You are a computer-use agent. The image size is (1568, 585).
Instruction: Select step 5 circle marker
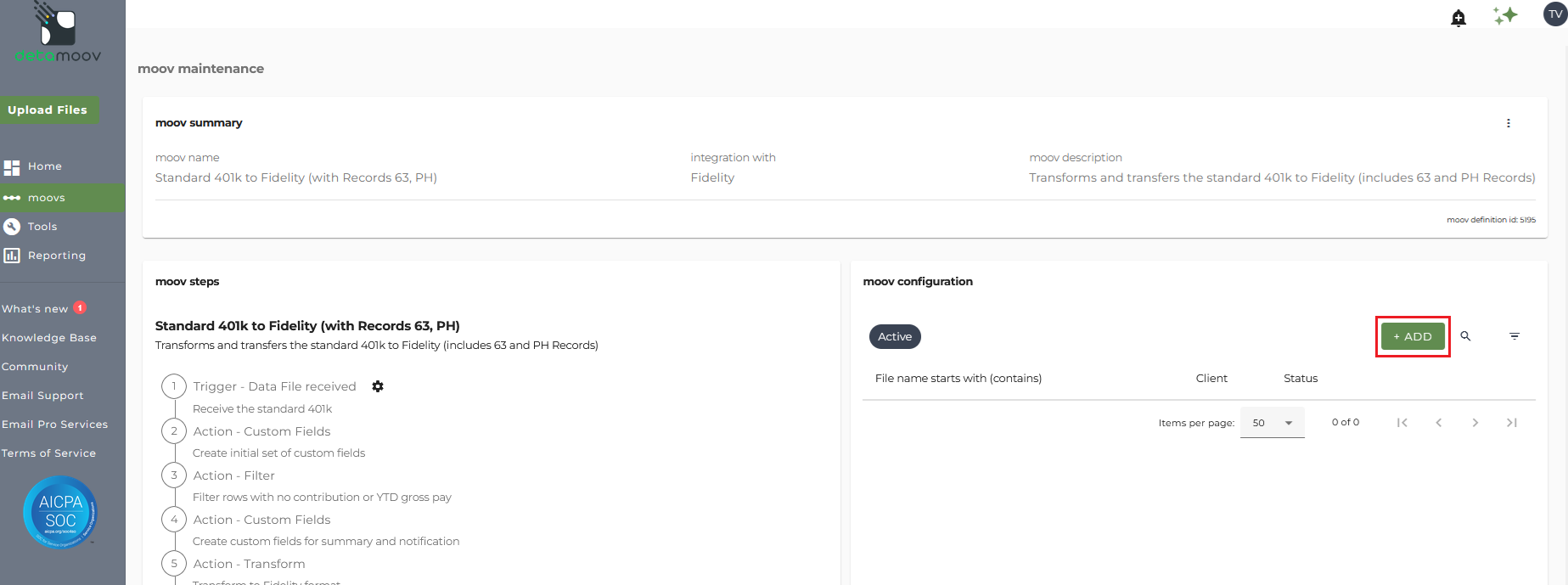click(174, 564)
